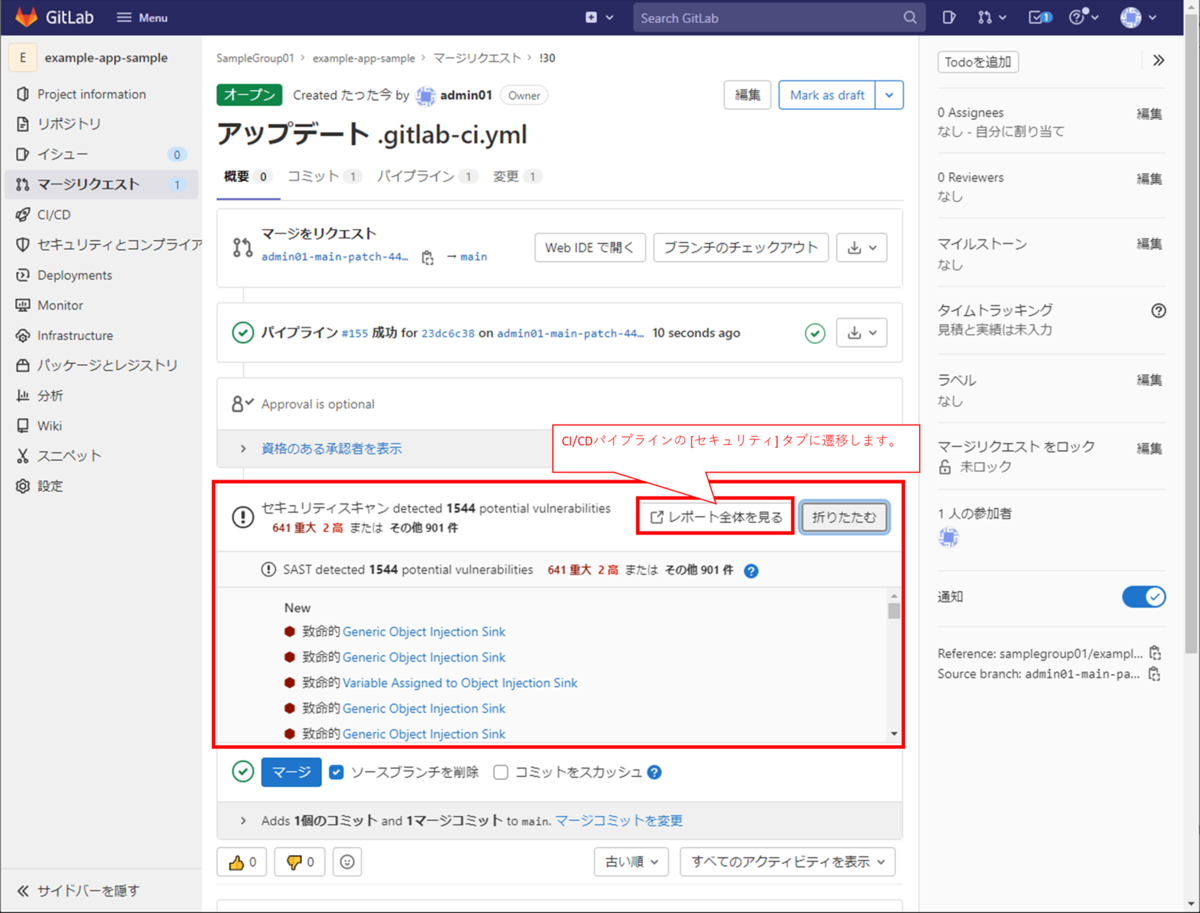Toggle the 通知 notification switch
The height and width of the screenshot is (913, 1200).
click(1144, 597)
